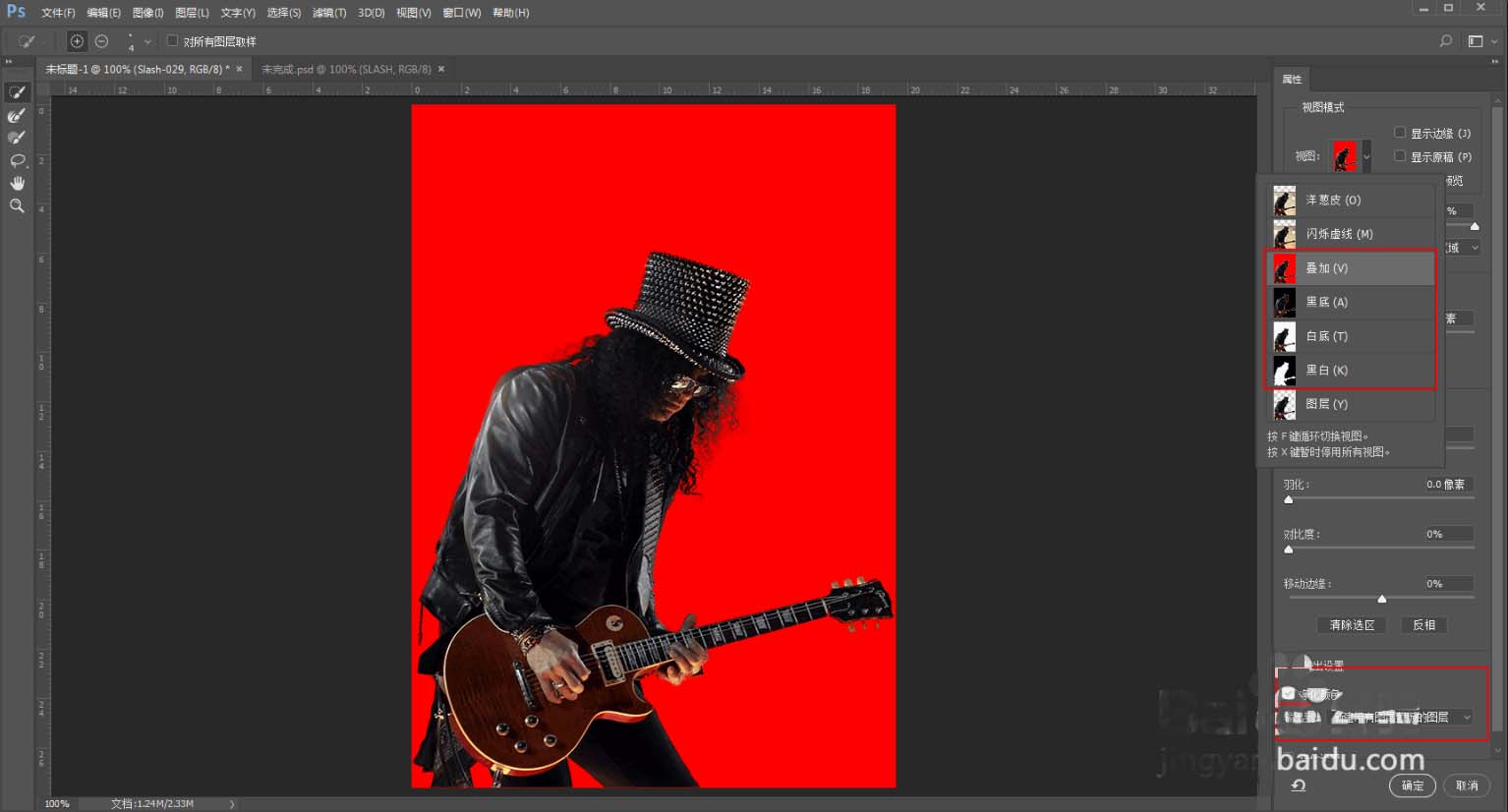The height and width of the screenshot is (812, 1508).
Task: Open the 帮助(H) menu
Action: pos(510,13)
